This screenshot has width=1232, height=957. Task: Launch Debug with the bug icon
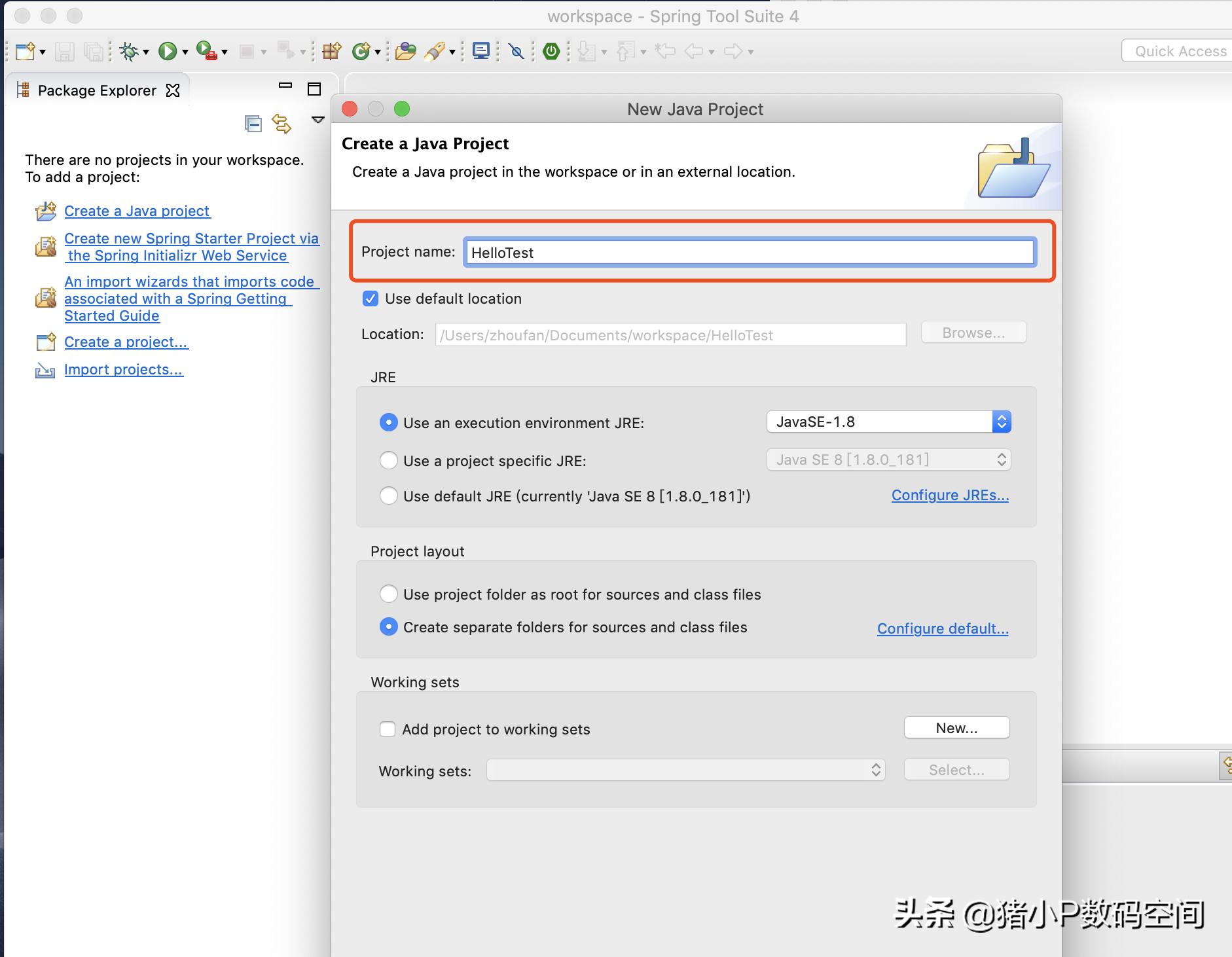tap(129, 51)
